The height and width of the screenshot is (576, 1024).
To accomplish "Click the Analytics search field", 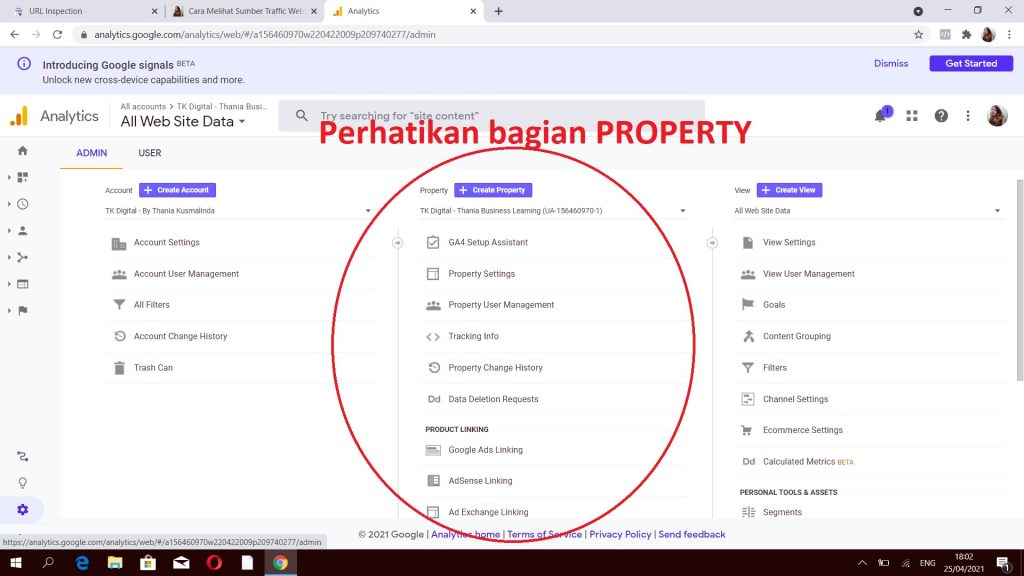I will tap(492, 116).
